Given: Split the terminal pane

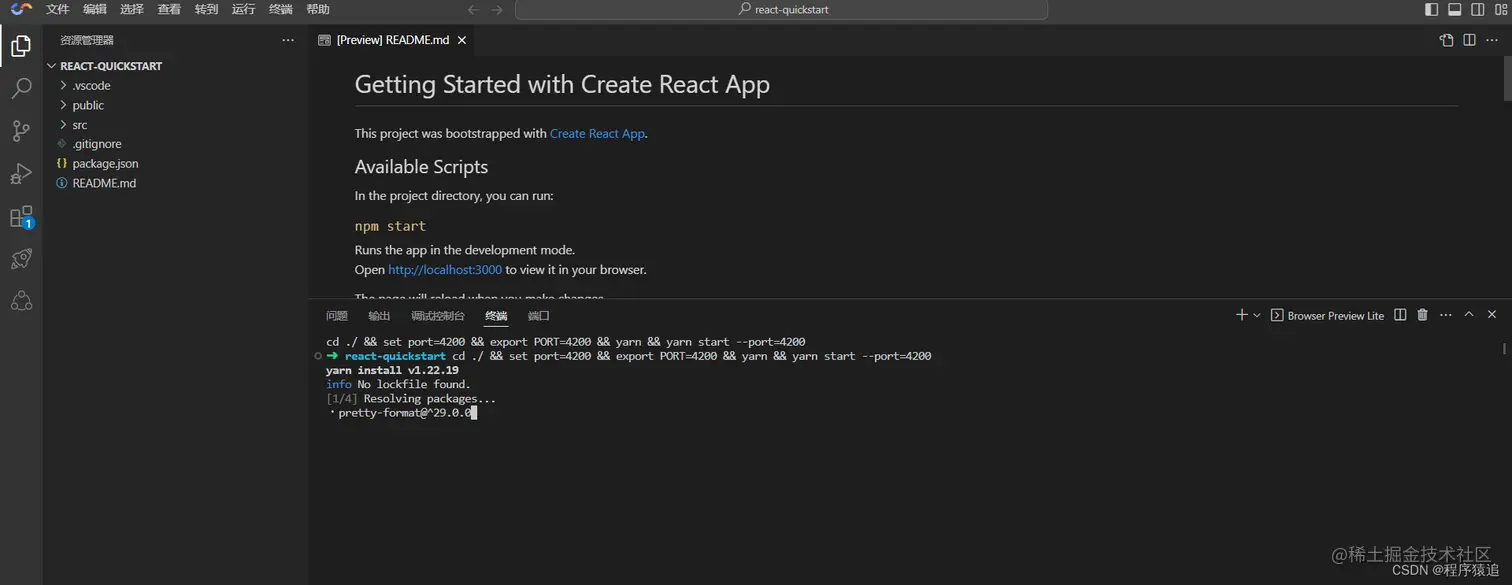Looking at the screenshot, I should [x=1400, y=315].
